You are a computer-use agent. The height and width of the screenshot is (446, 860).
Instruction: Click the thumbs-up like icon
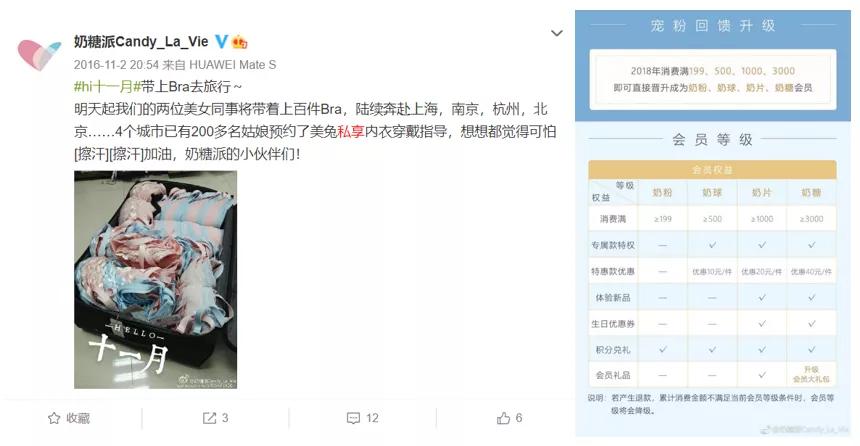click(x=503, y=418)
